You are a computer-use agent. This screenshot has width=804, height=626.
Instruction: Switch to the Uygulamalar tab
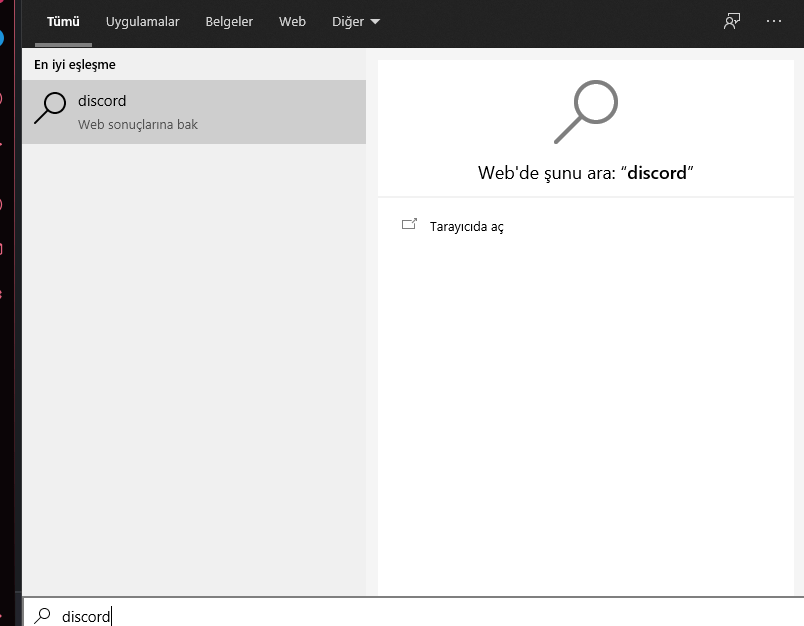143,22
